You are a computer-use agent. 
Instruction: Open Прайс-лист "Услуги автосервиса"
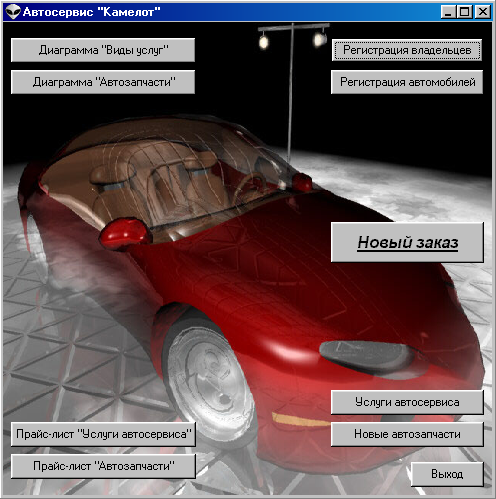(103, 434)
